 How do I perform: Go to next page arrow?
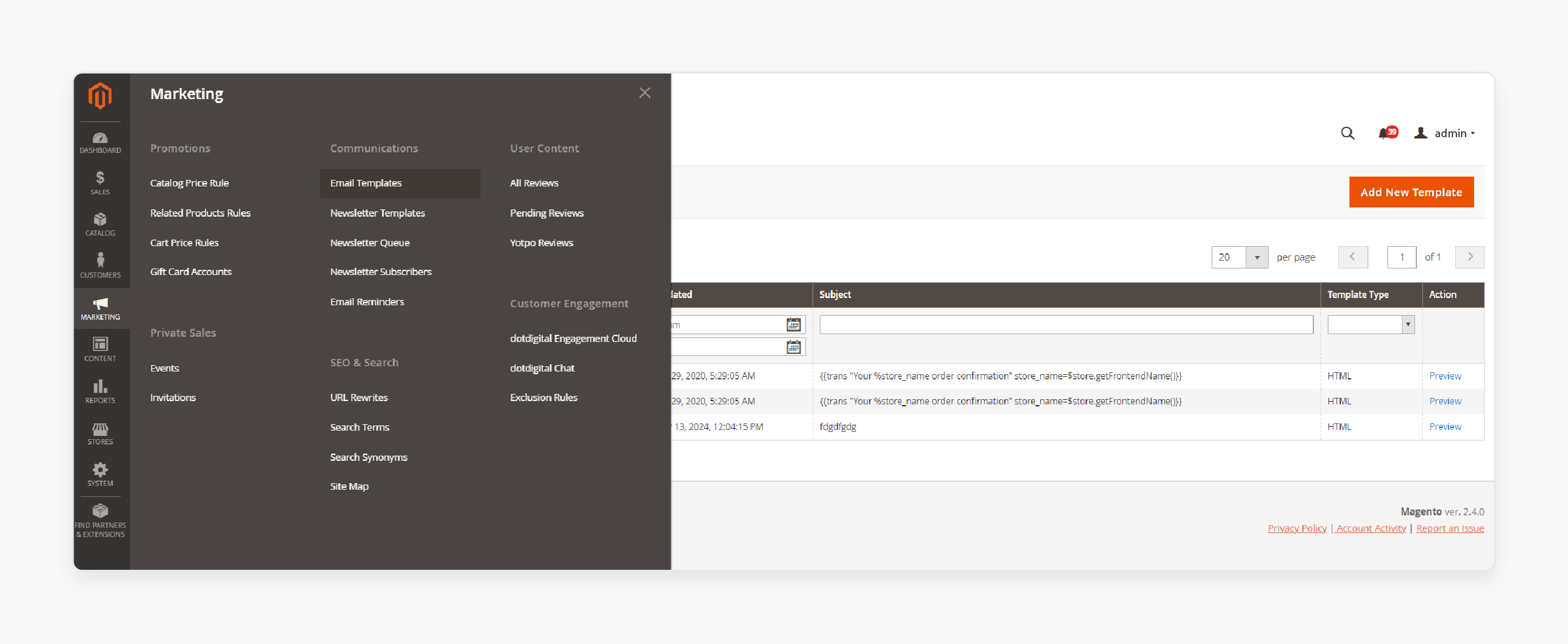tap(1470, 257)
